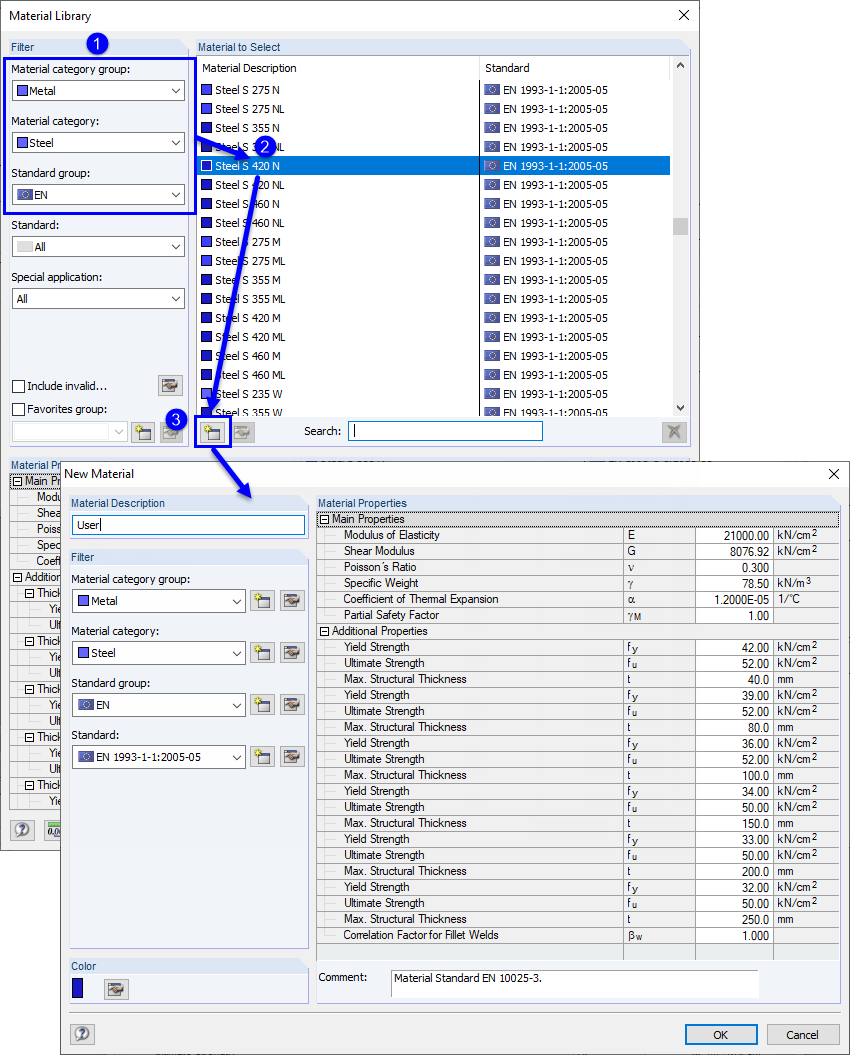The height and width of the screenshot is (1060, 852).
Task: Create a new standard group in New Material
Action: pos(262,704)
